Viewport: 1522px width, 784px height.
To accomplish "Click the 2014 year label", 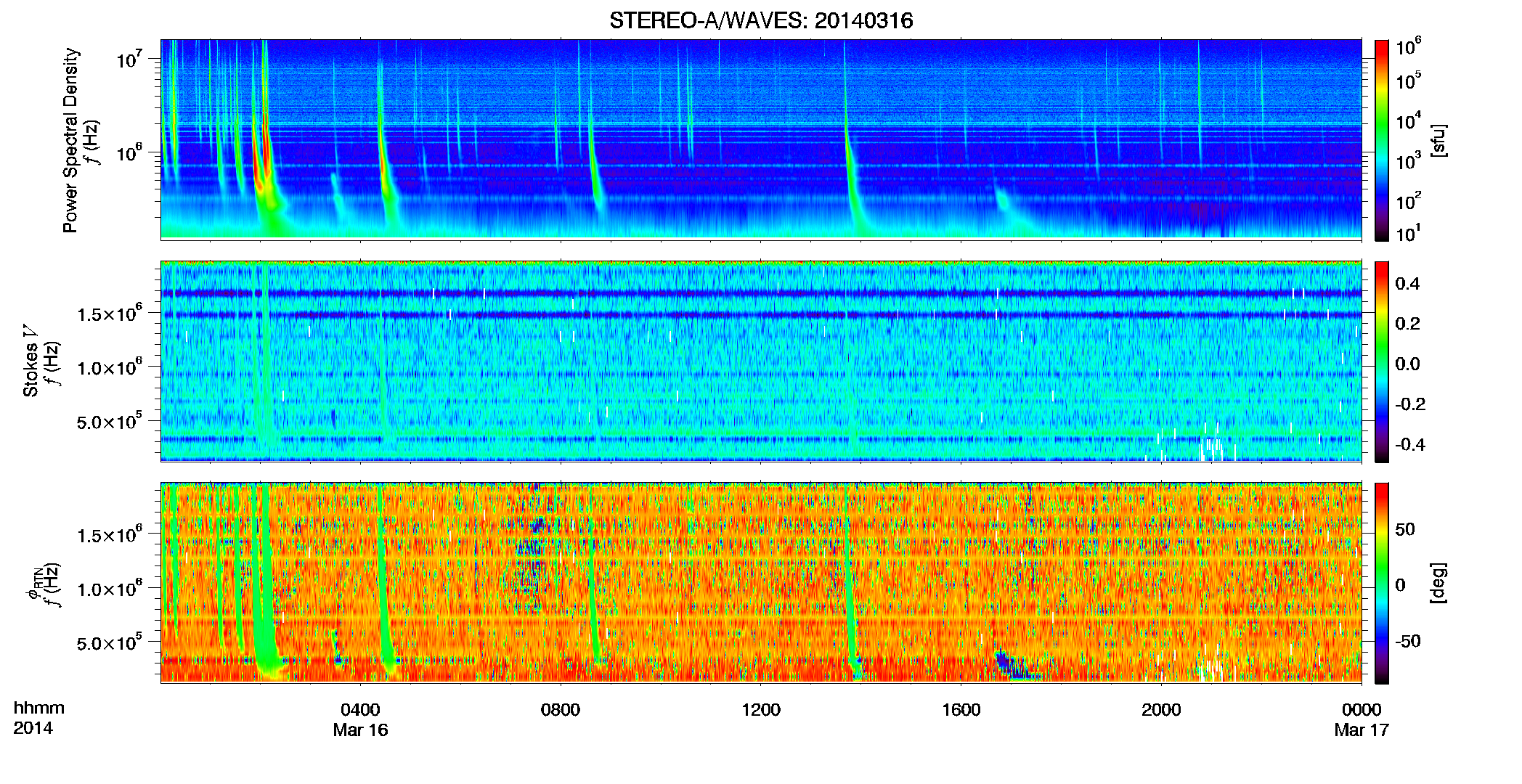I will click(33, 728).
